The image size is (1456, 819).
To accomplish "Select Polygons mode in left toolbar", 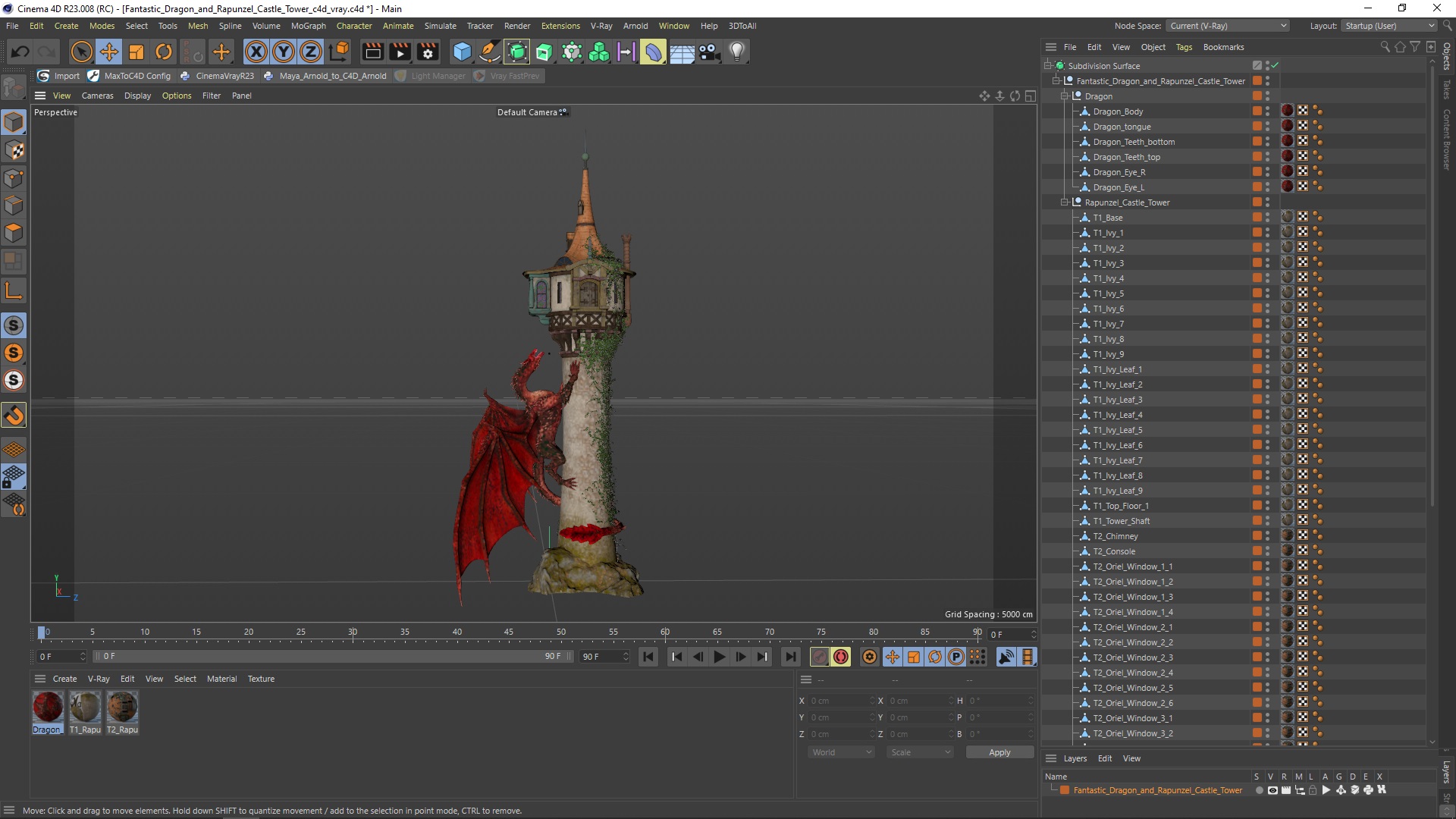I will (14, 233).
